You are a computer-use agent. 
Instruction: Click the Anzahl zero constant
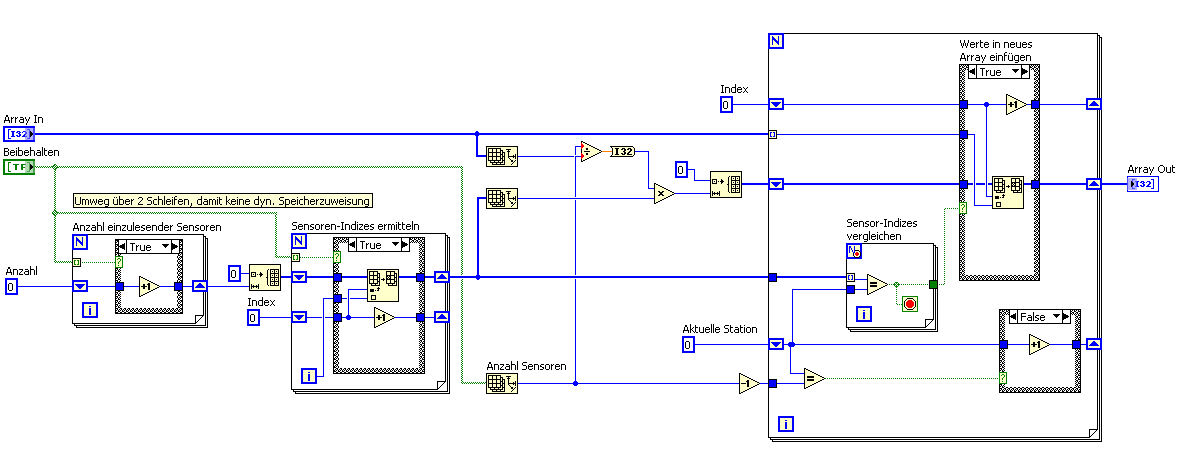(11, 287)
